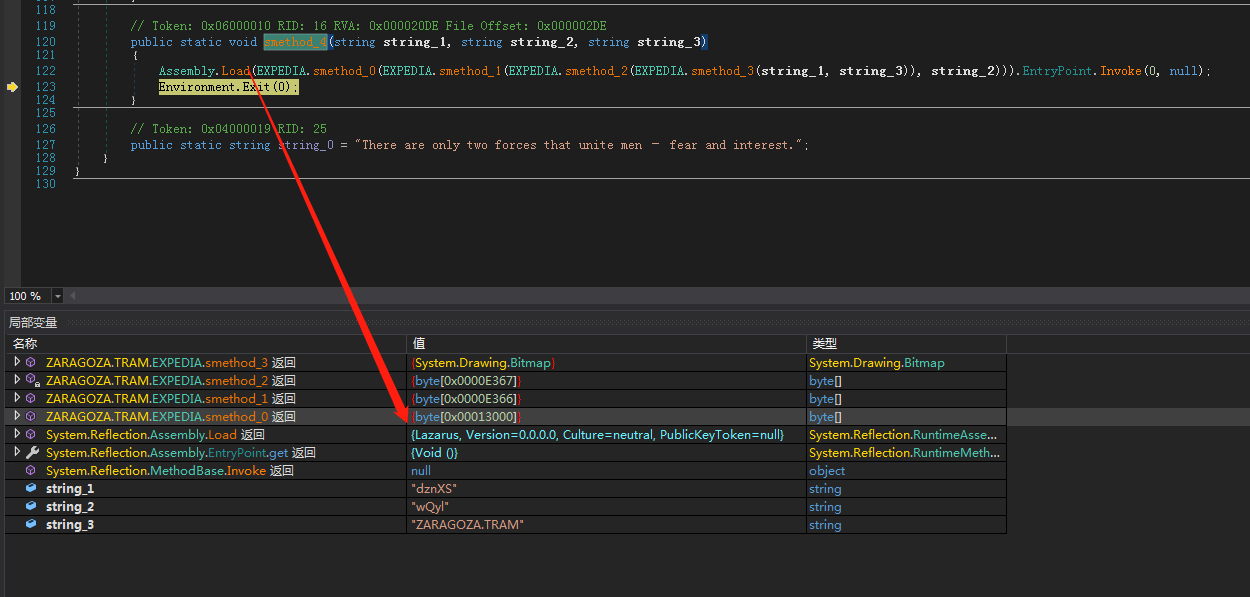Viewport: 1250px width, 597px height.
Task: Click the {Void ()} value cell
Action: pos(606,453)
